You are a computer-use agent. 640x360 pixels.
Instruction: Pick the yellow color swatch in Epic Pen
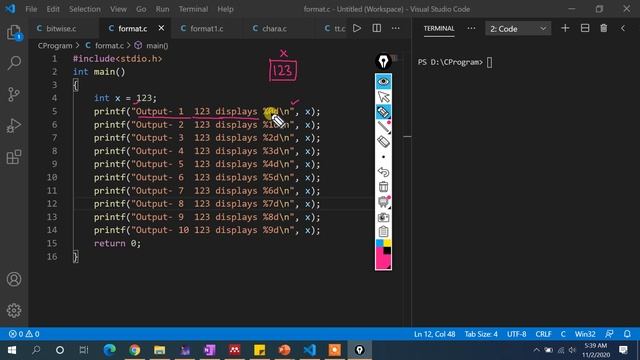coord(387,243)
